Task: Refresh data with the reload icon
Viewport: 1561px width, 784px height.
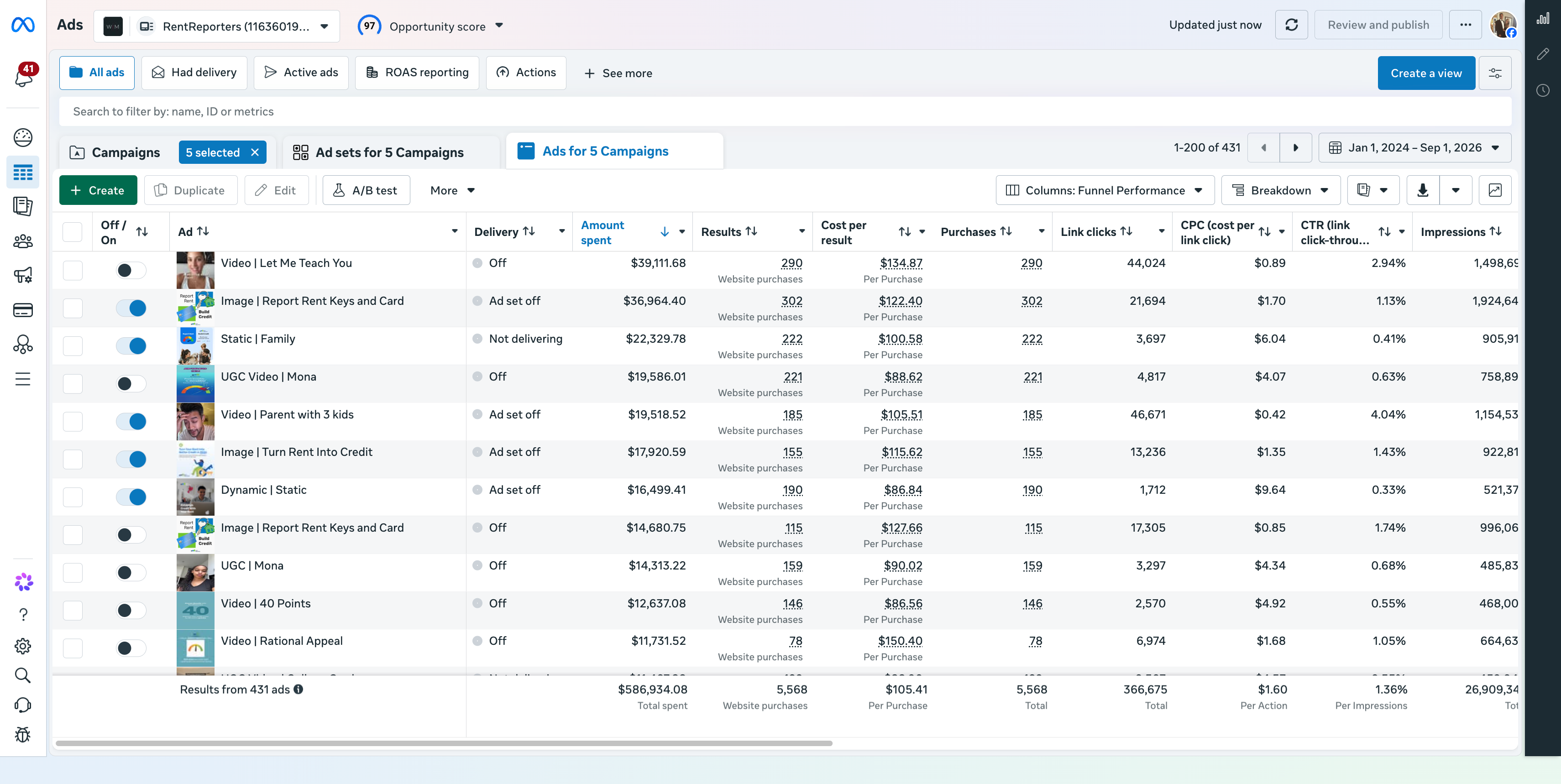Action: pyautogui.click(x=1291, y=25)
